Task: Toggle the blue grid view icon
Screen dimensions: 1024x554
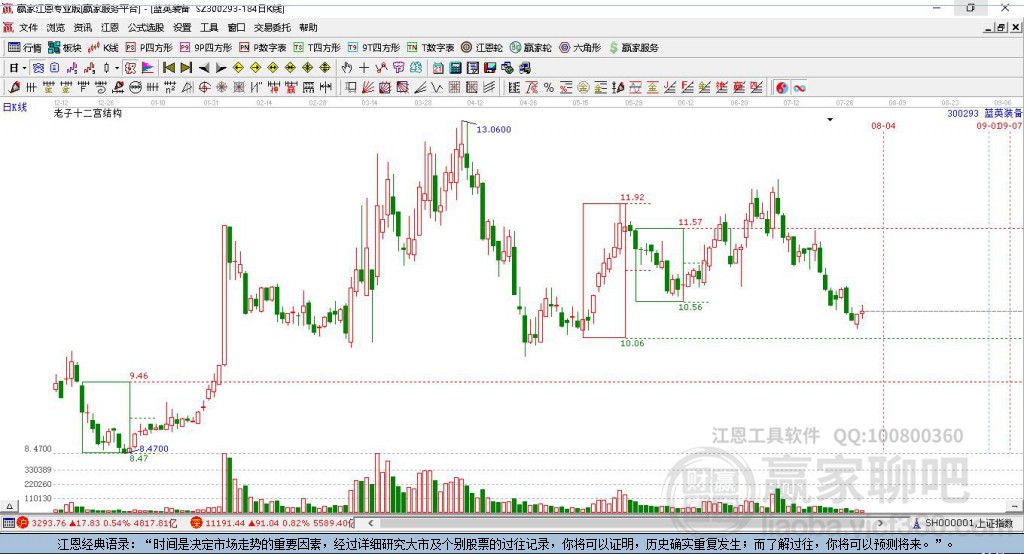Action: pos(39,68)
